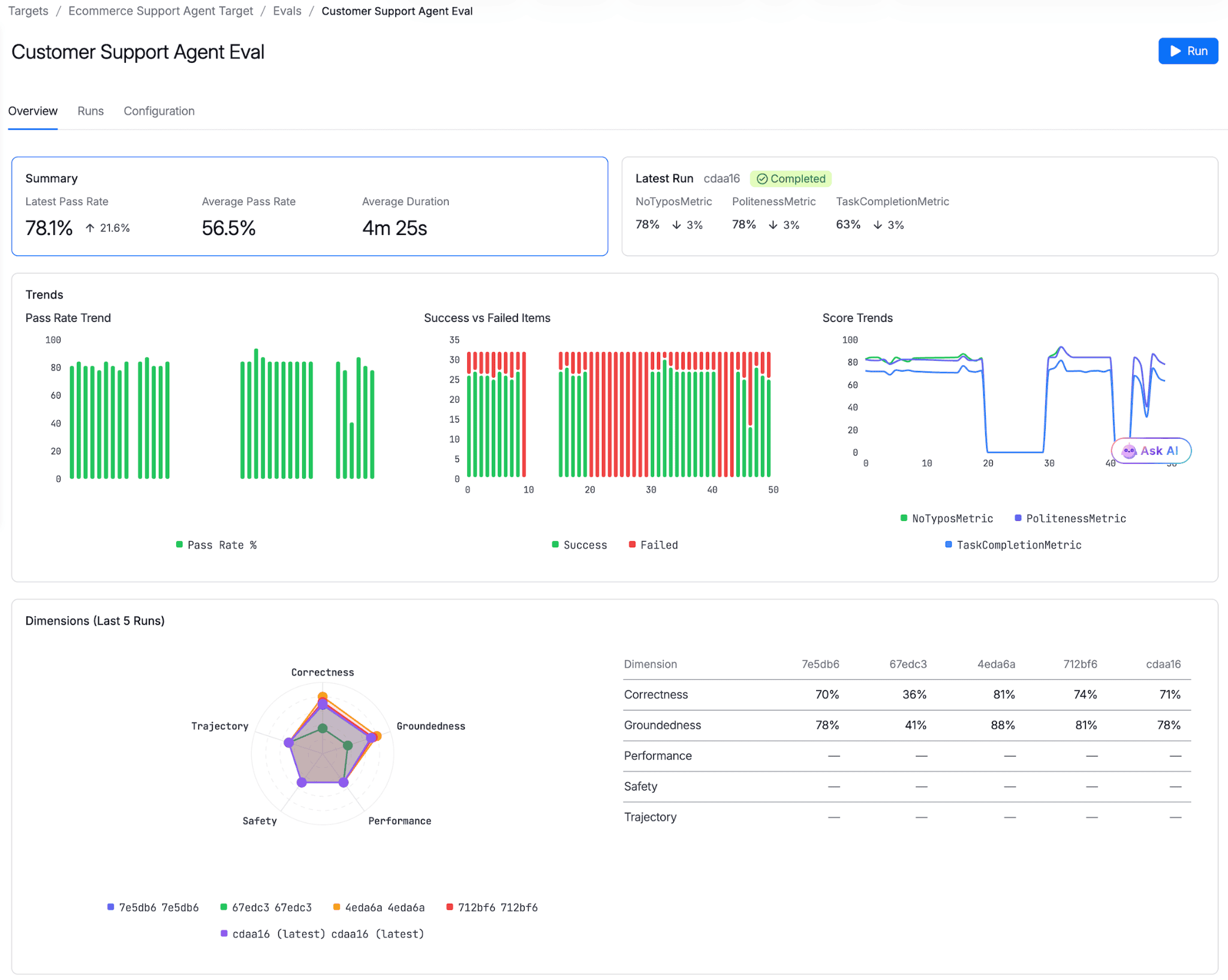Select the 78.1% Latest Pass Rate value
1228x980 pixels.
tap(49, 228)
